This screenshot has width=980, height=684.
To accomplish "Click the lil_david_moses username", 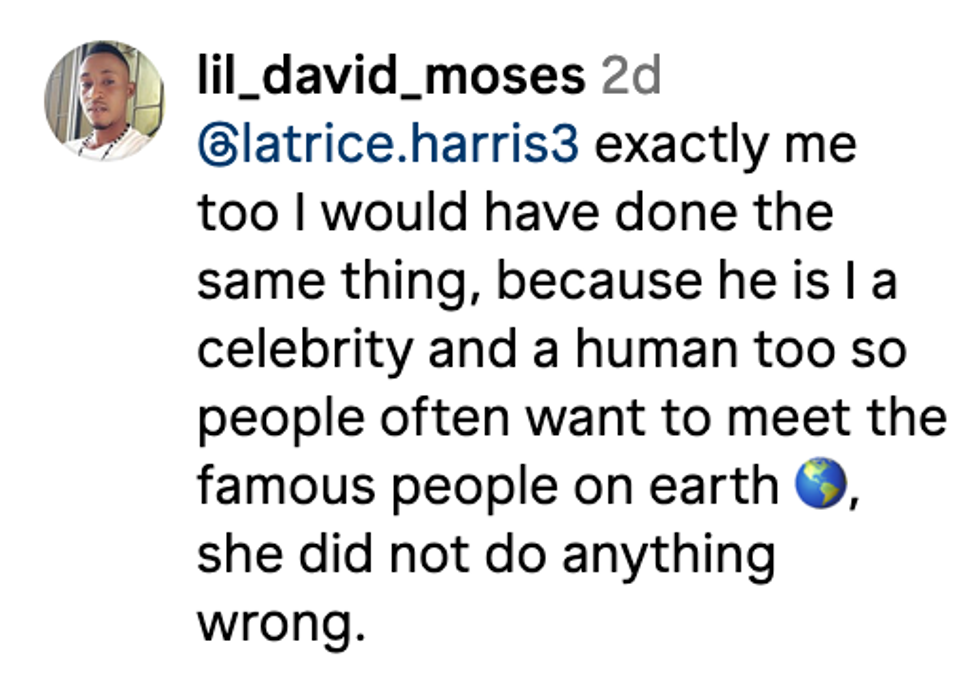I will point(391,76).
